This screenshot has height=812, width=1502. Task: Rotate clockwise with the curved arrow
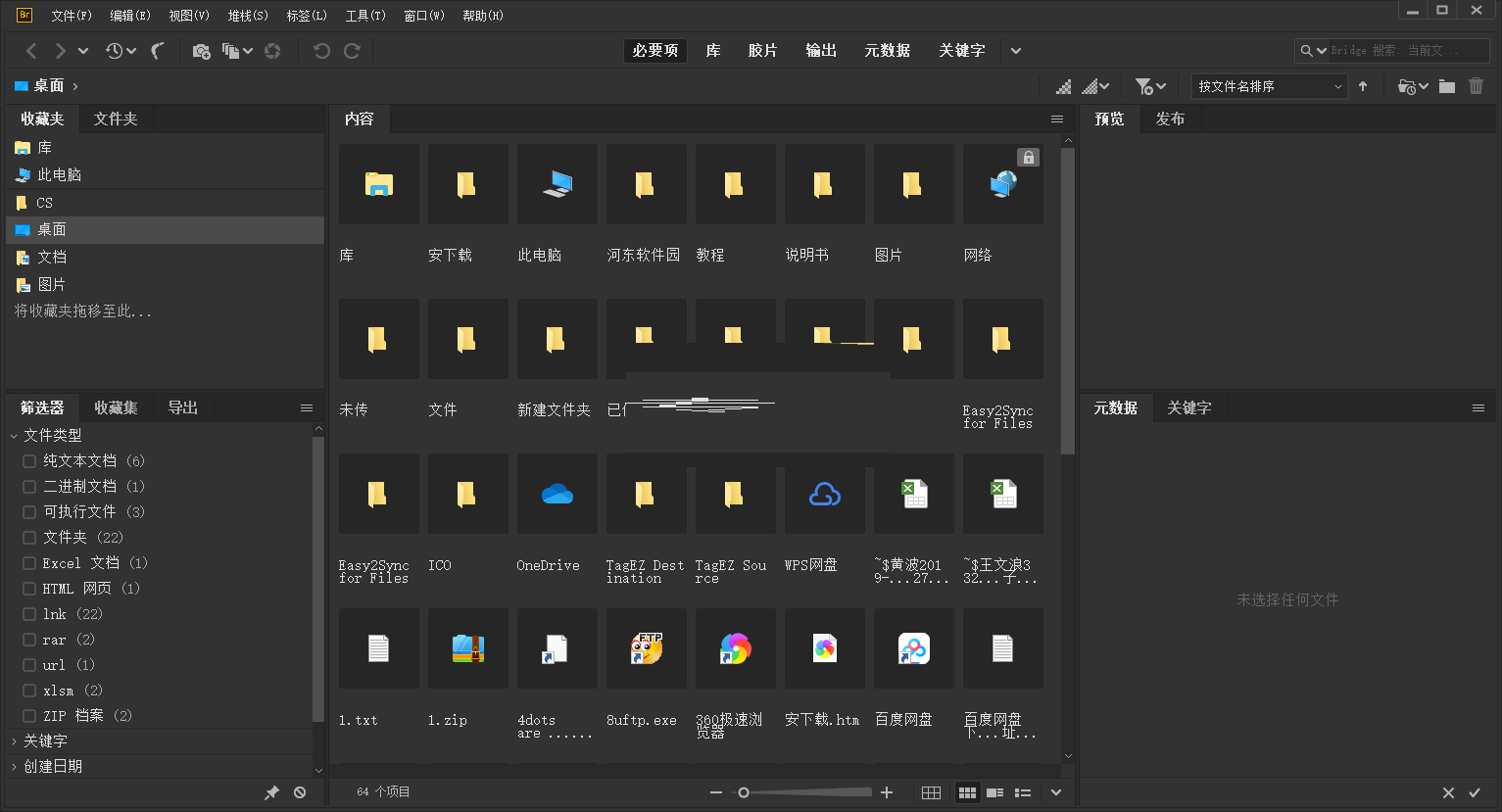(x=352, y=51)
